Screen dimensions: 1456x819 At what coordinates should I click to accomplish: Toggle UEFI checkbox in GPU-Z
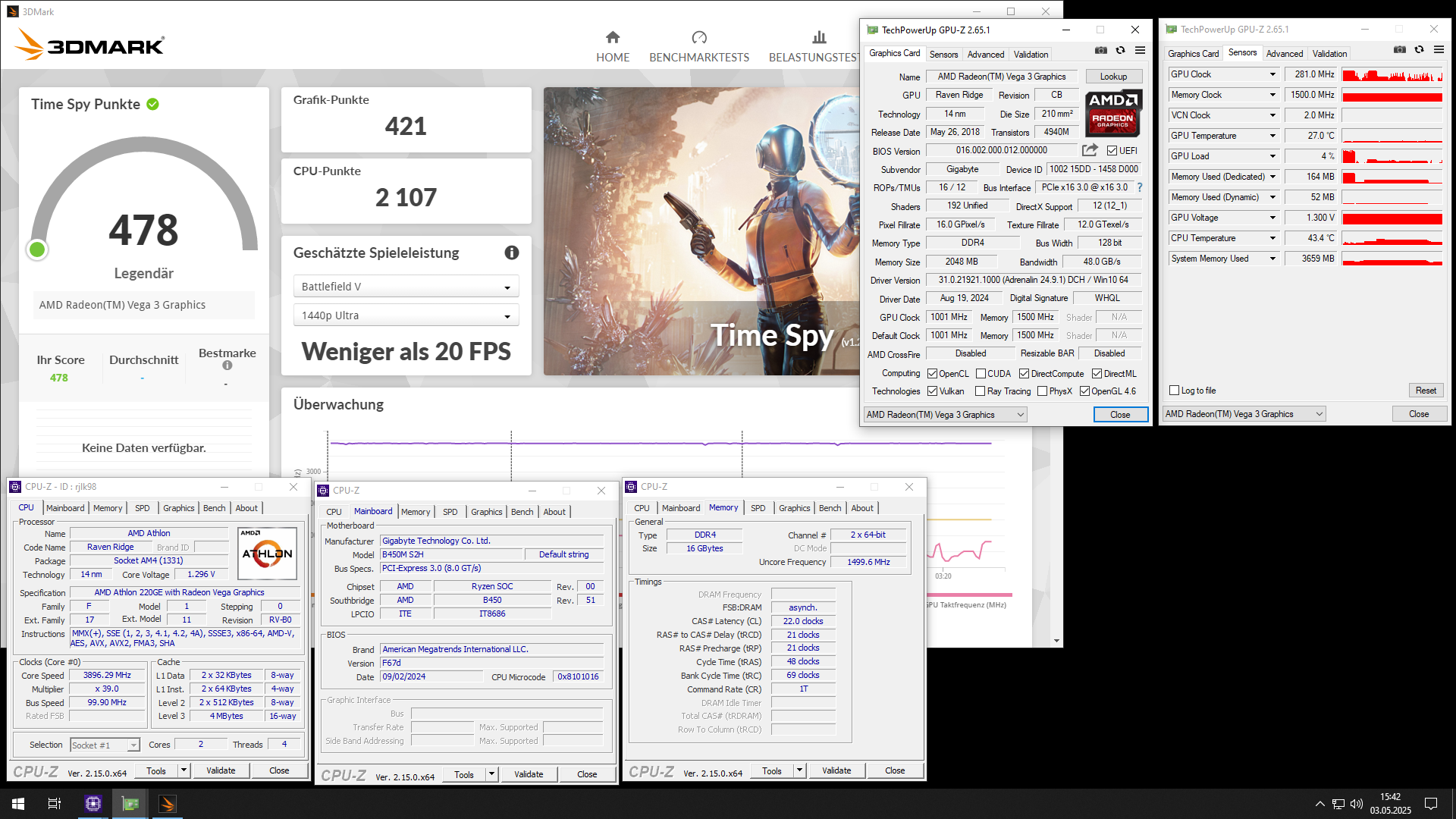[x=1112, y=151]
